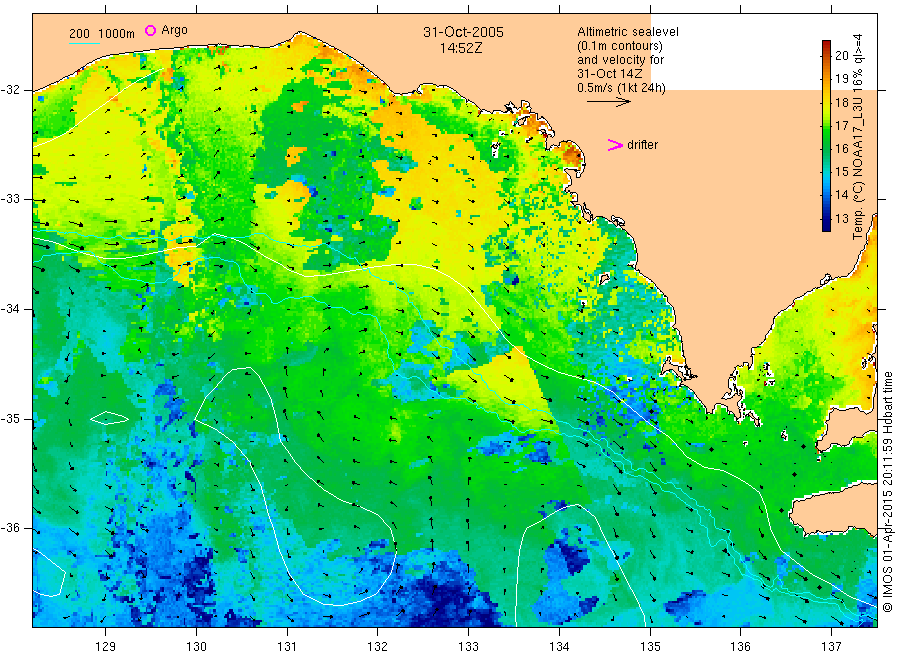This screenshot has height=660, width=900.
Task: Click the latitude label -36
Action: (10, 528)
